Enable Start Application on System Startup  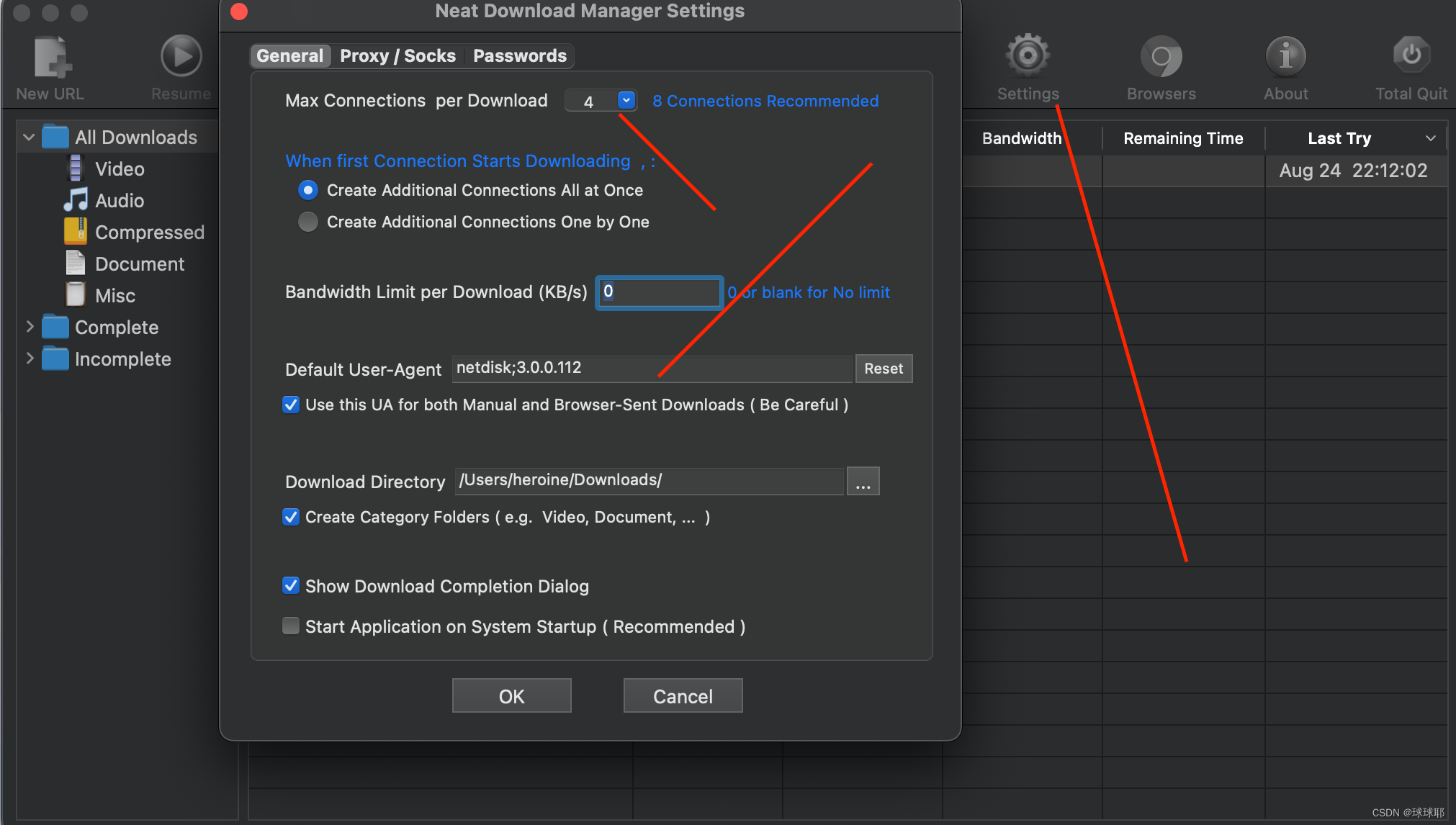(291, 626)
